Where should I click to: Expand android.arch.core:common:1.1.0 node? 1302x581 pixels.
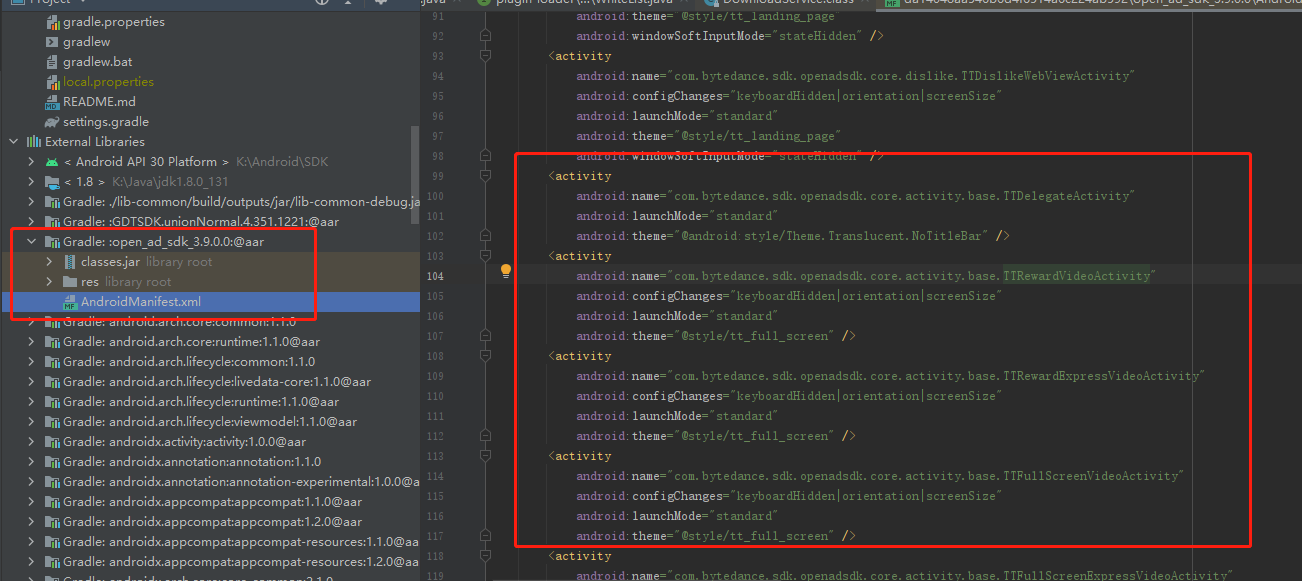[x=31, y=322]
